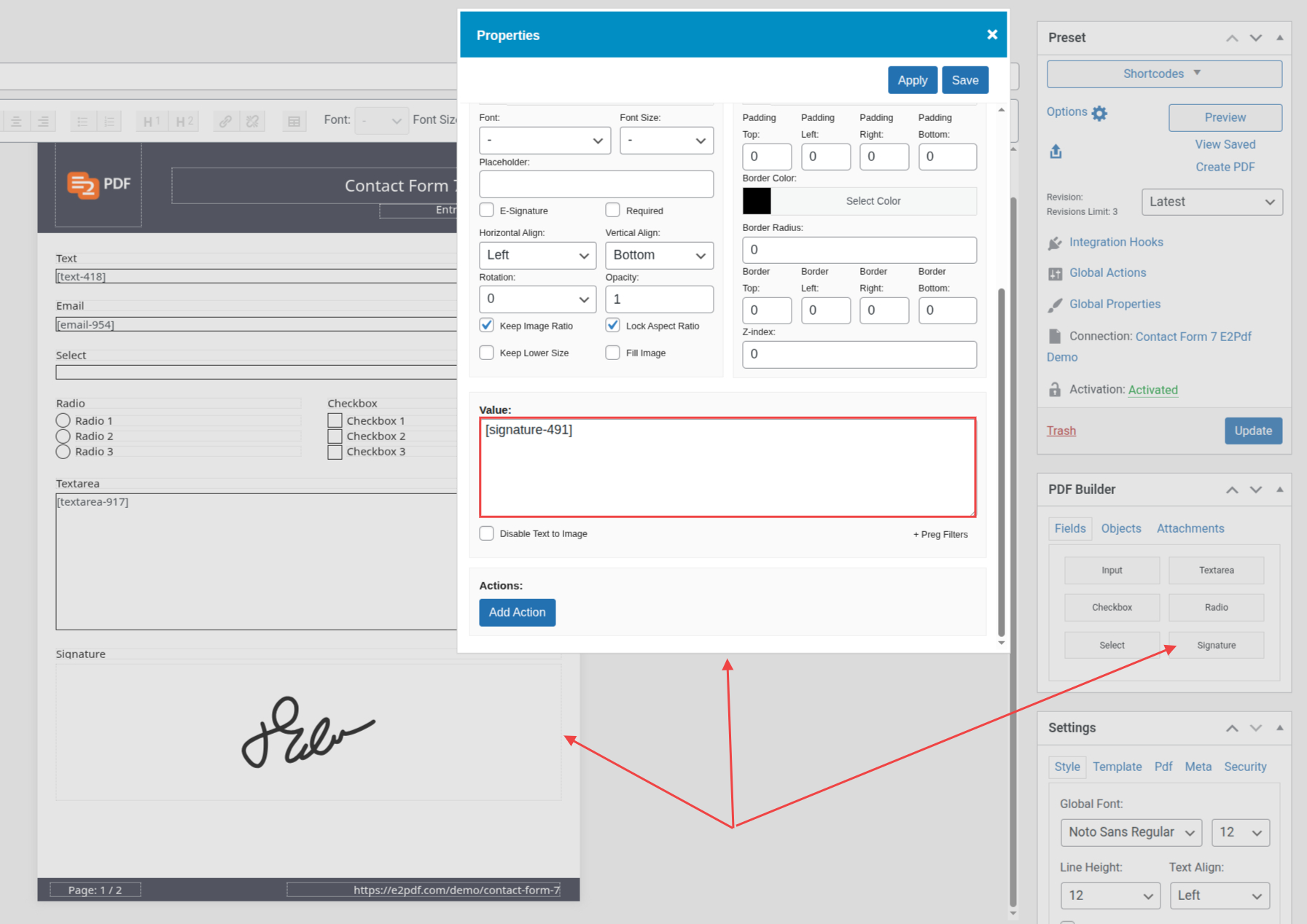Enable the E-Signature checkbox
Image resolution: width=1307 pixels, height=924 pixels.
[x=487, y=210]
